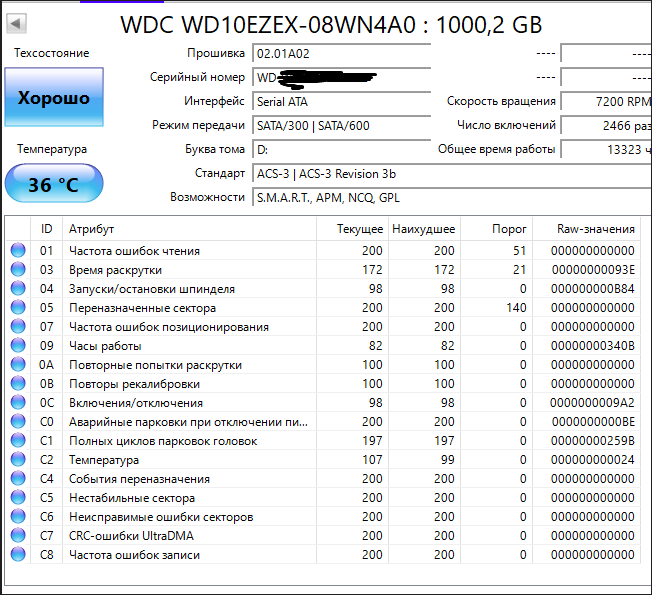Click status circle for attribute C8

18,555
